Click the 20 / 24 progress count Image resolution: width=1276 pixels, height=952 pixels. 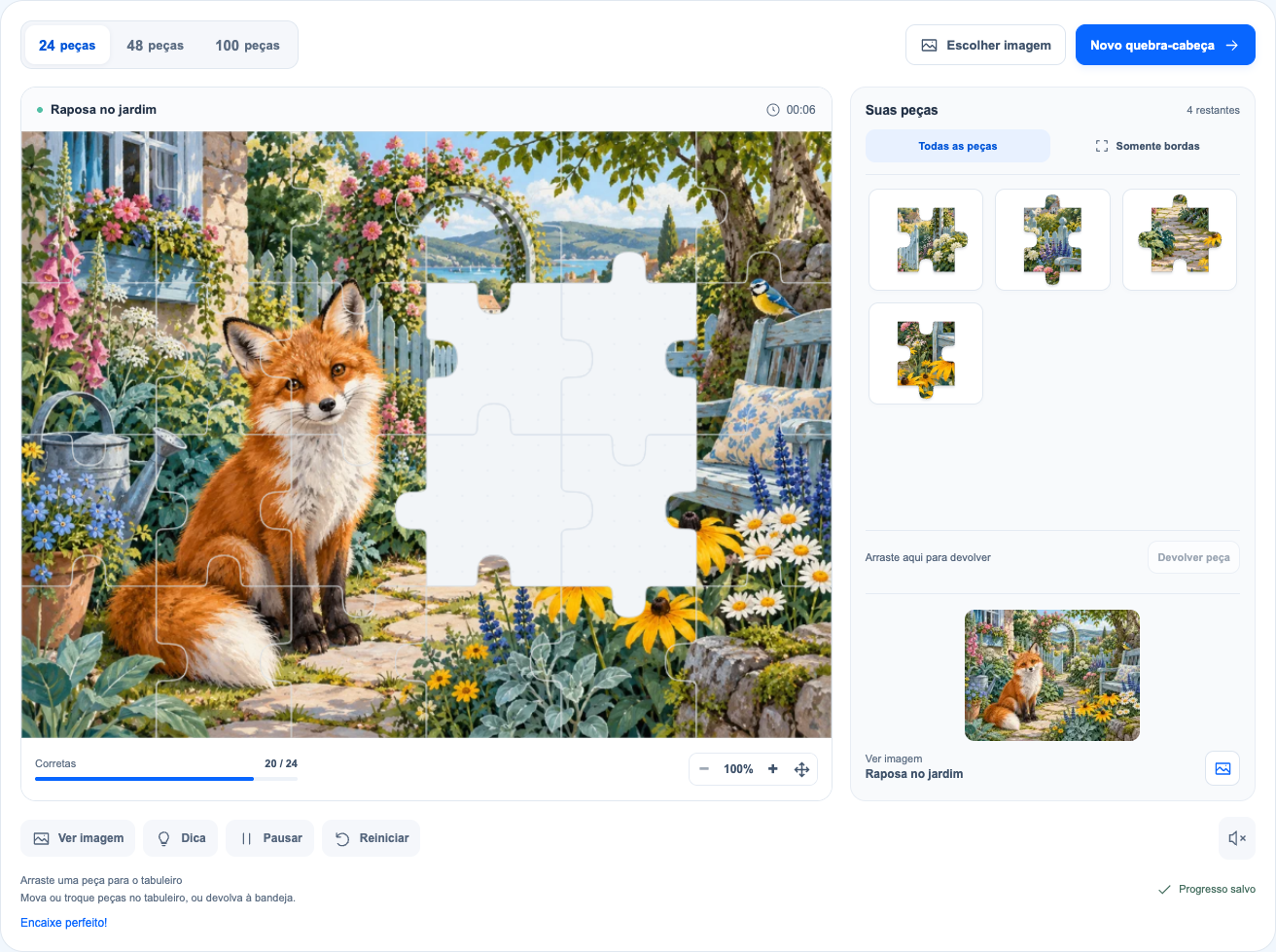coord(281,763)
